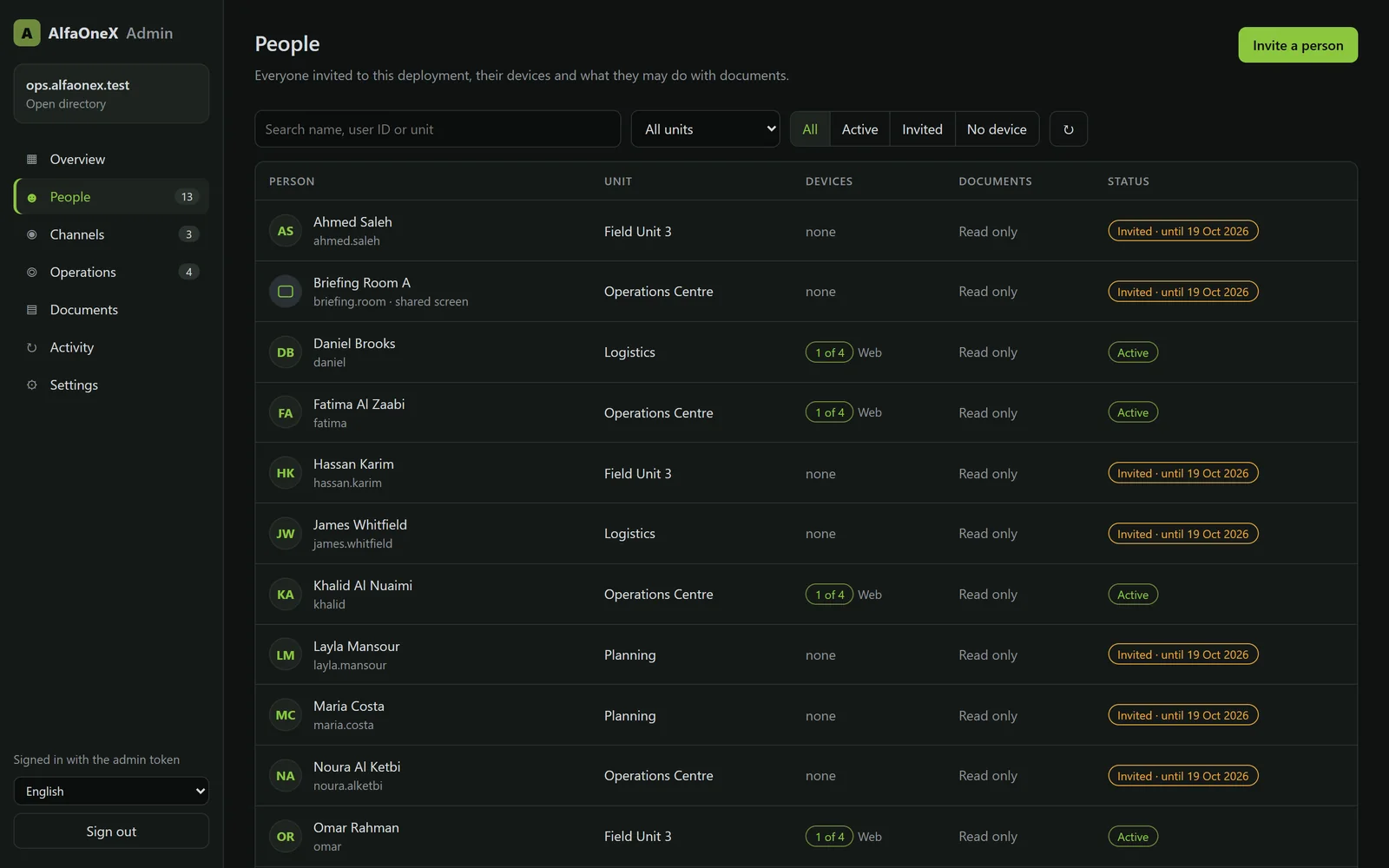The image size is (1389, 868).
Task: Click Noura Al Ketbi's Invited status badge
Action: click(x=1182, y=776)
